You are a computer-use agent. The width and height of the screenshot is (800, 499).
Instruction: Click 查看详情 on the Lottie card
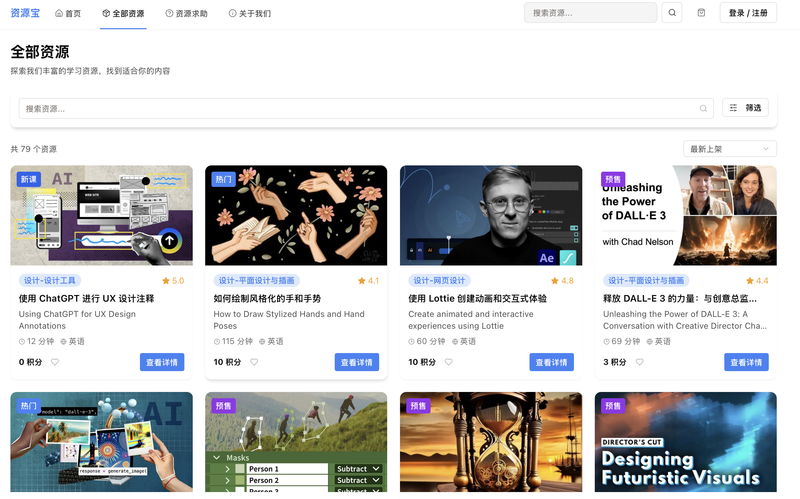552,362
